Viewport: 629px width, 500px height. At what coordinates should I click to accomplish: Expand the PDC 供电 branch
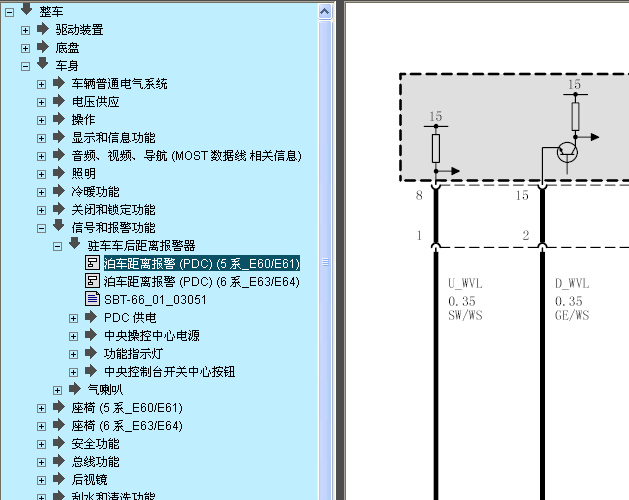point(73,319)
